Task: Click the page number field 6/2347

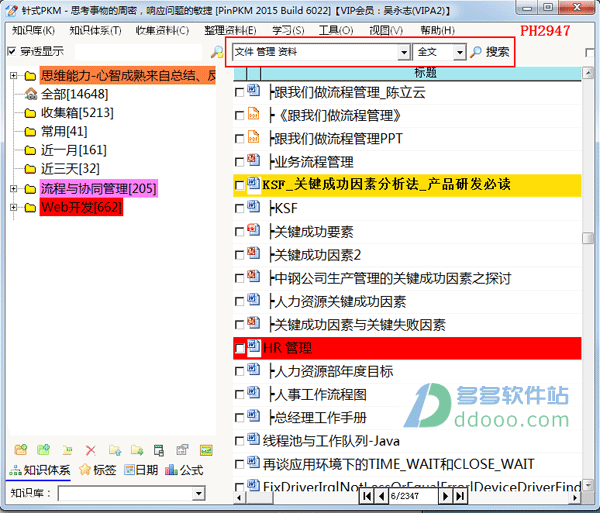Action: [x=413, y=496]
